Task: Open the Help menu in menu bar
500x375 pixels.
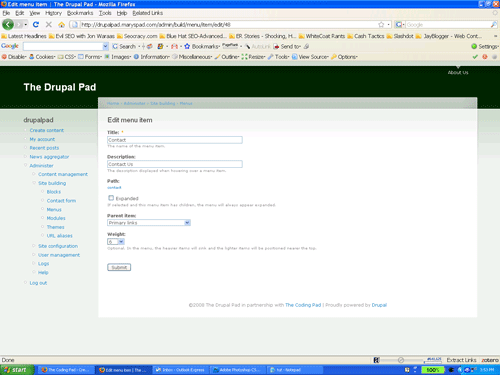Action: point(122,13)
